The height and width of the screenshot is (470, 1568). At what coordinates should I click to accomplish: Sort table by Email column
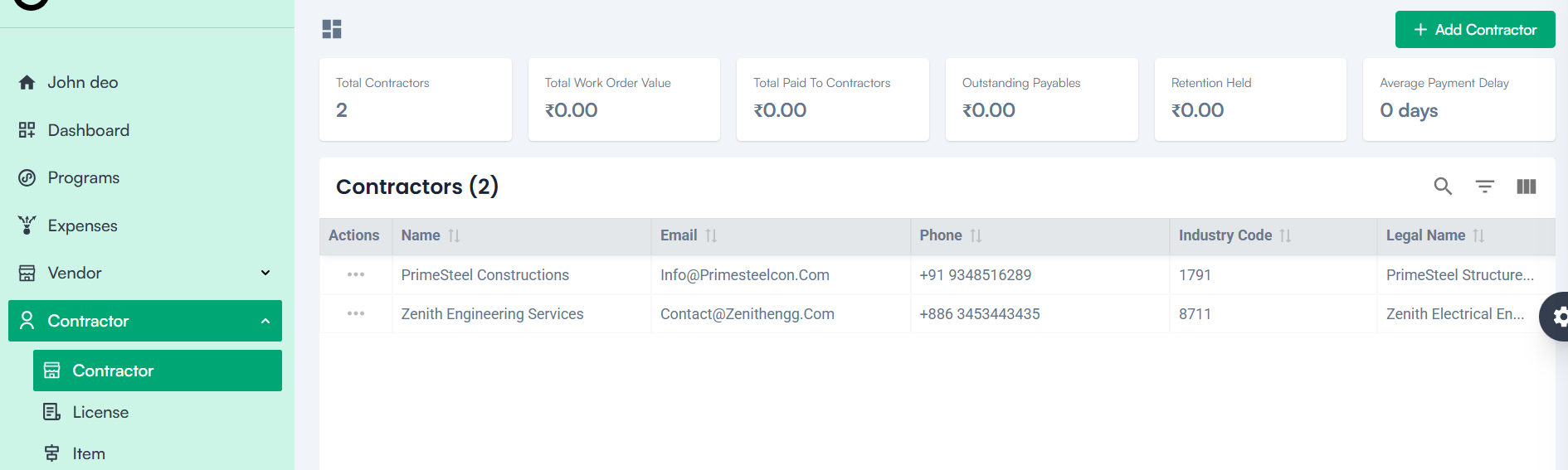[711, 235]
